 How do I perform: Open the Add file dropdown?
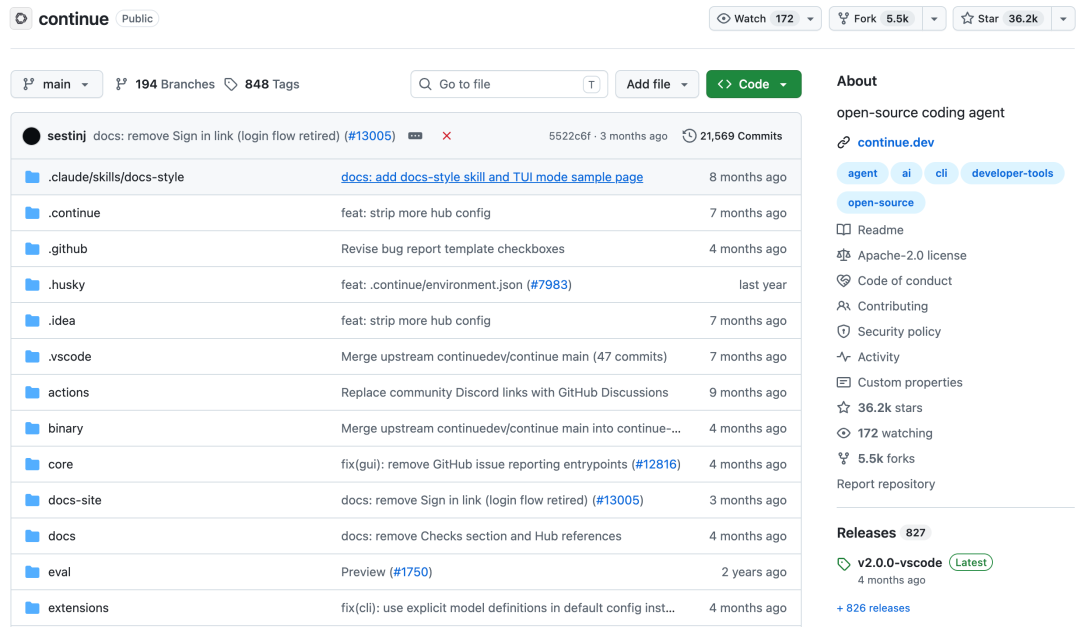click(656, 84)
